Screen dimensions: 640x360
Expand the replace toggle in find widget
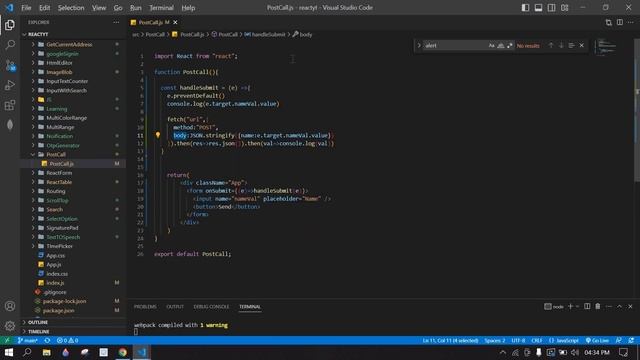click(419, 45)
